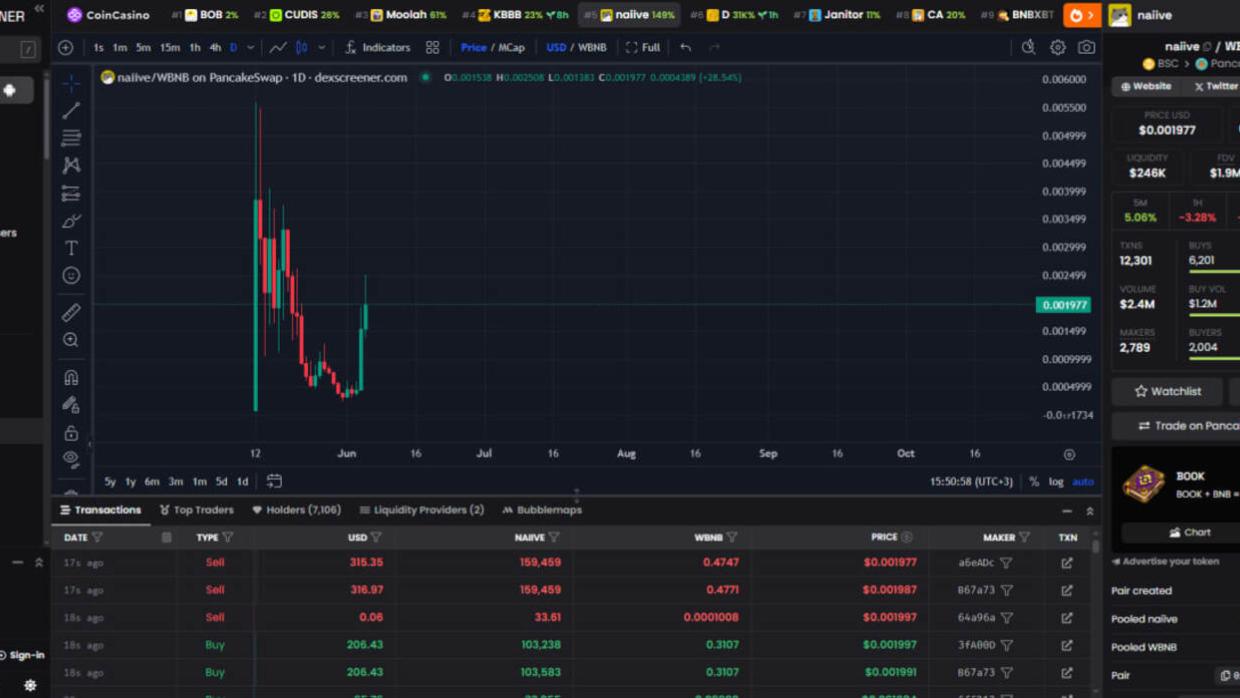Redo the last chart action
The height and width of the screenshot is (698, 1240).
point(714,47)
